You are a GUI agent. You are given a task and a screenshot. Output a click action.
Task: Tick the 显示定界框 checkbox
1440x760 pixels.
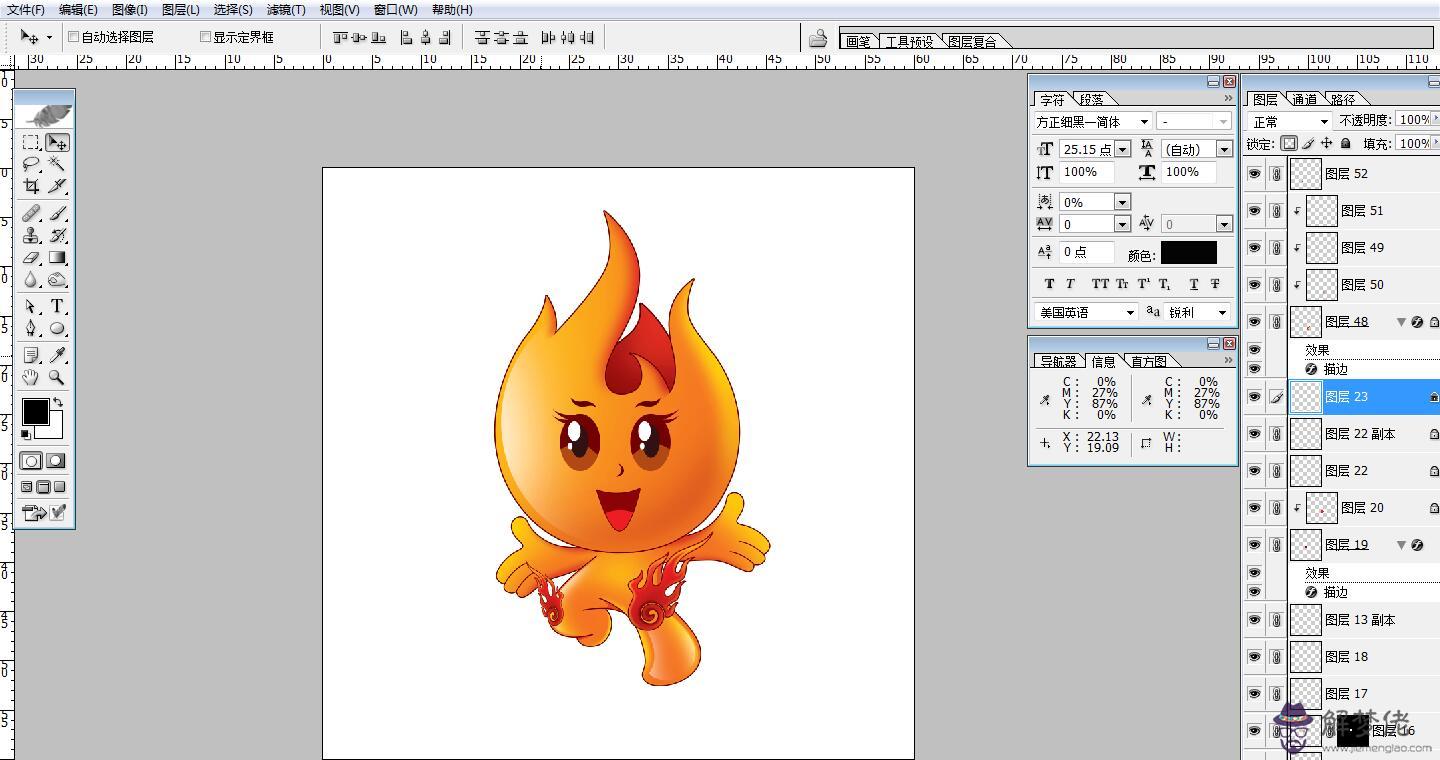pos(205,37)
